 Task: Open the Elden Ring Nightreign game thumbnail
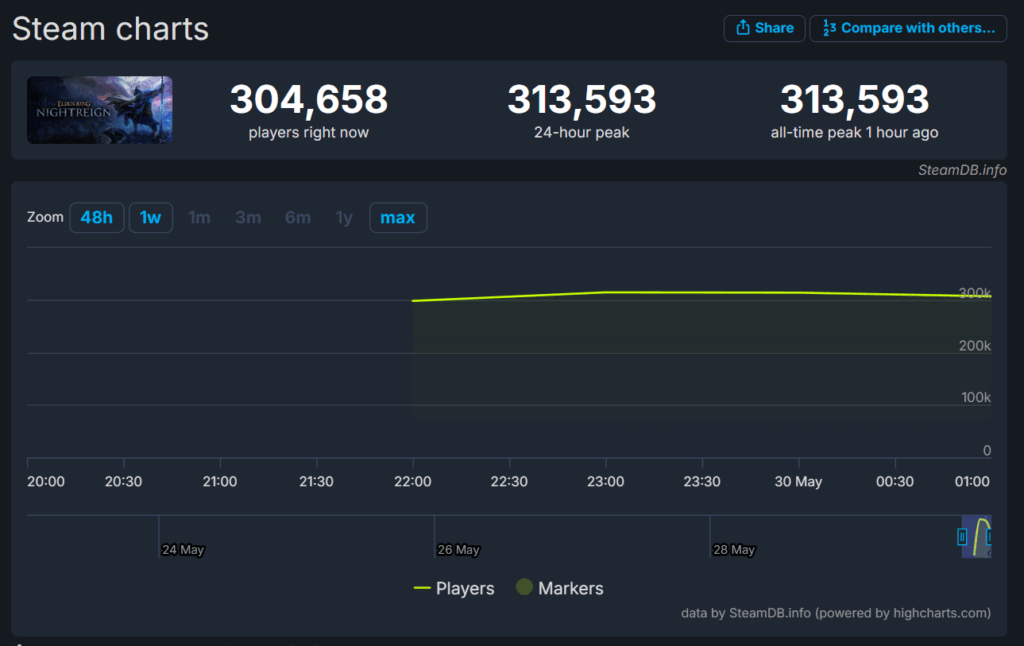[x=99, y=110]
